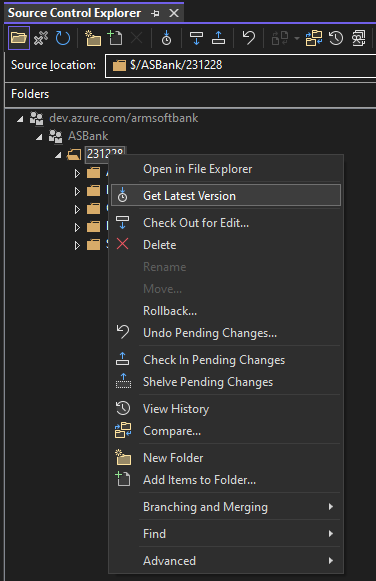The image size is (376, 581).
Task: Click the Undo toolbar icon
Action: (x=248, y=38)
